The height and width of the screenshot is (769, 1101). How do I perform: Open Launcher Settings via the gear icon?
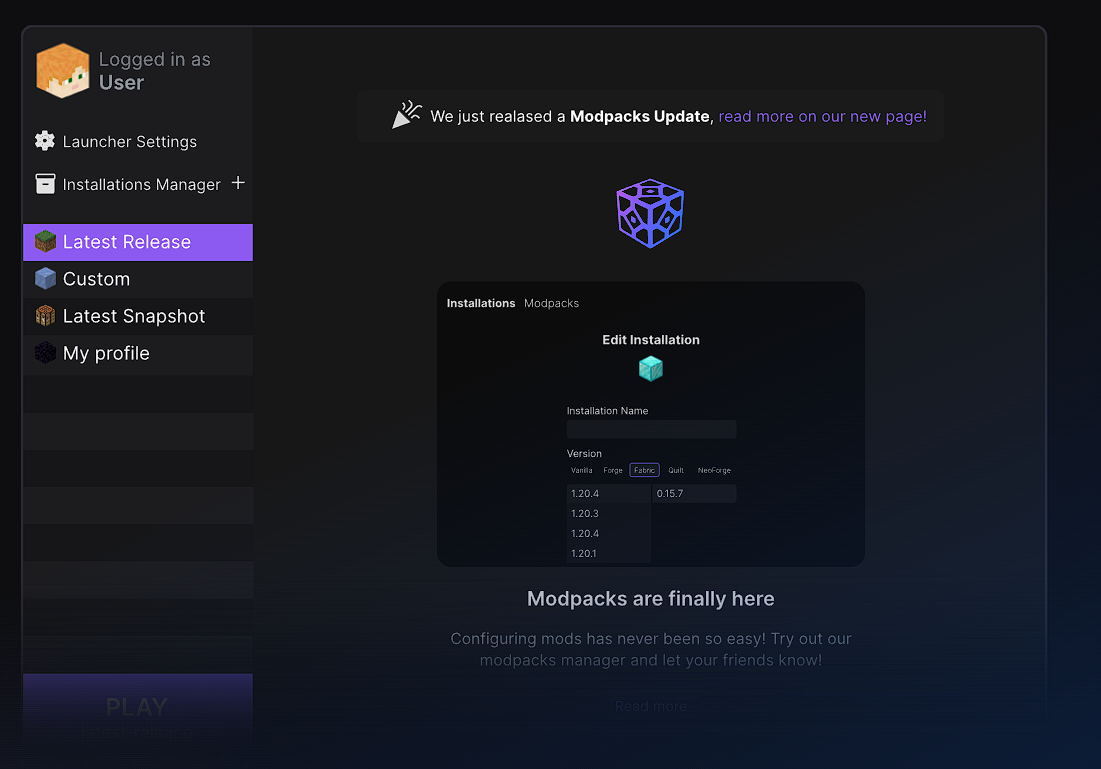coord(45,141)
